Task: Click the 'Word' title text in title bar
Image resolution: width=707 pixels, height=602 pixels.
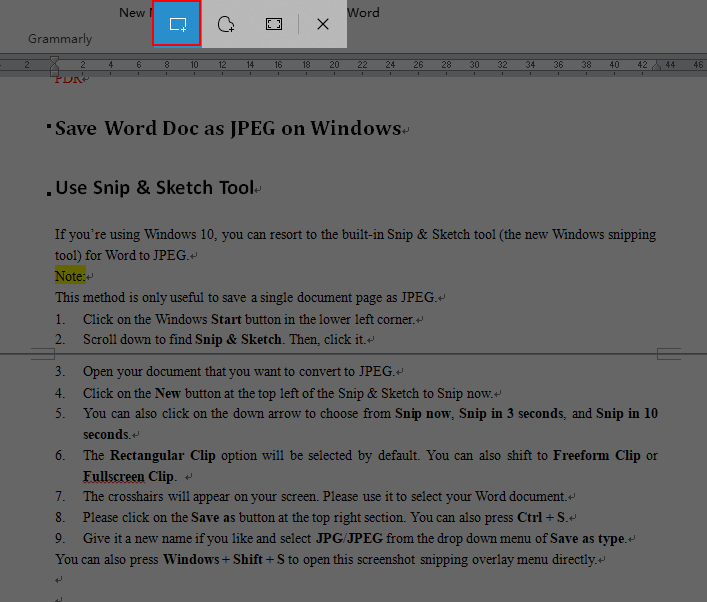Action: 363,13
